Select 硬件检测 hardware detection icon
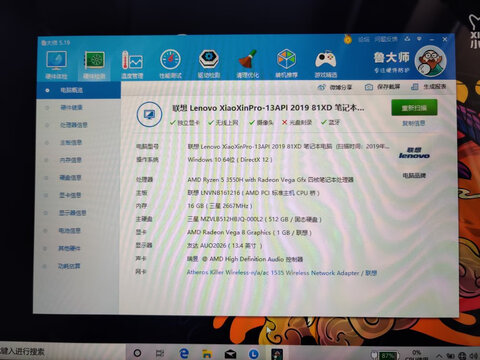The image size is (480, 360). 94,65
